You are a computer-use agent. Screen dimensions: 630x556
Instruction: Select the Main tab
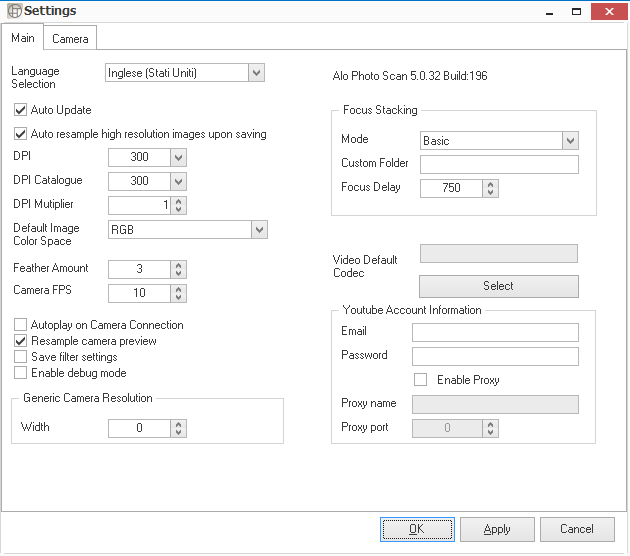coord(22,37)
